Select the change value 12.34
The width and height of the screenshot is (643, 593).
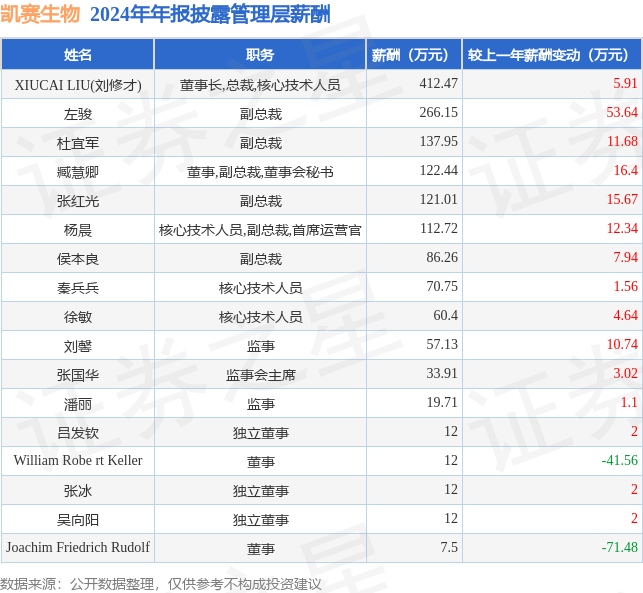pyautogui.click(x=622, y=228)
